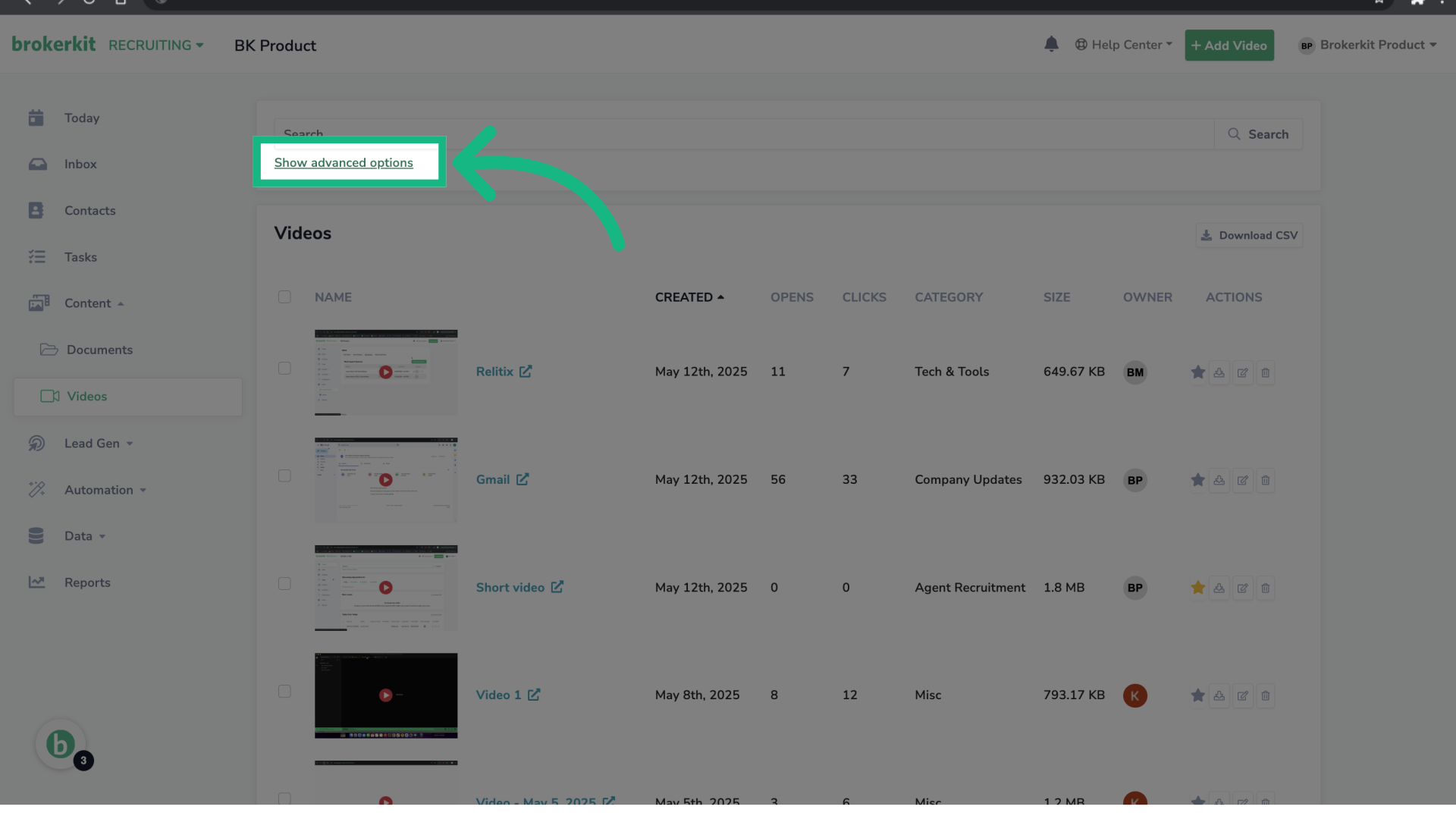Toggle the select-all videos checkbox
Screen dimensions: 1456x819
[x=284, y=297]
